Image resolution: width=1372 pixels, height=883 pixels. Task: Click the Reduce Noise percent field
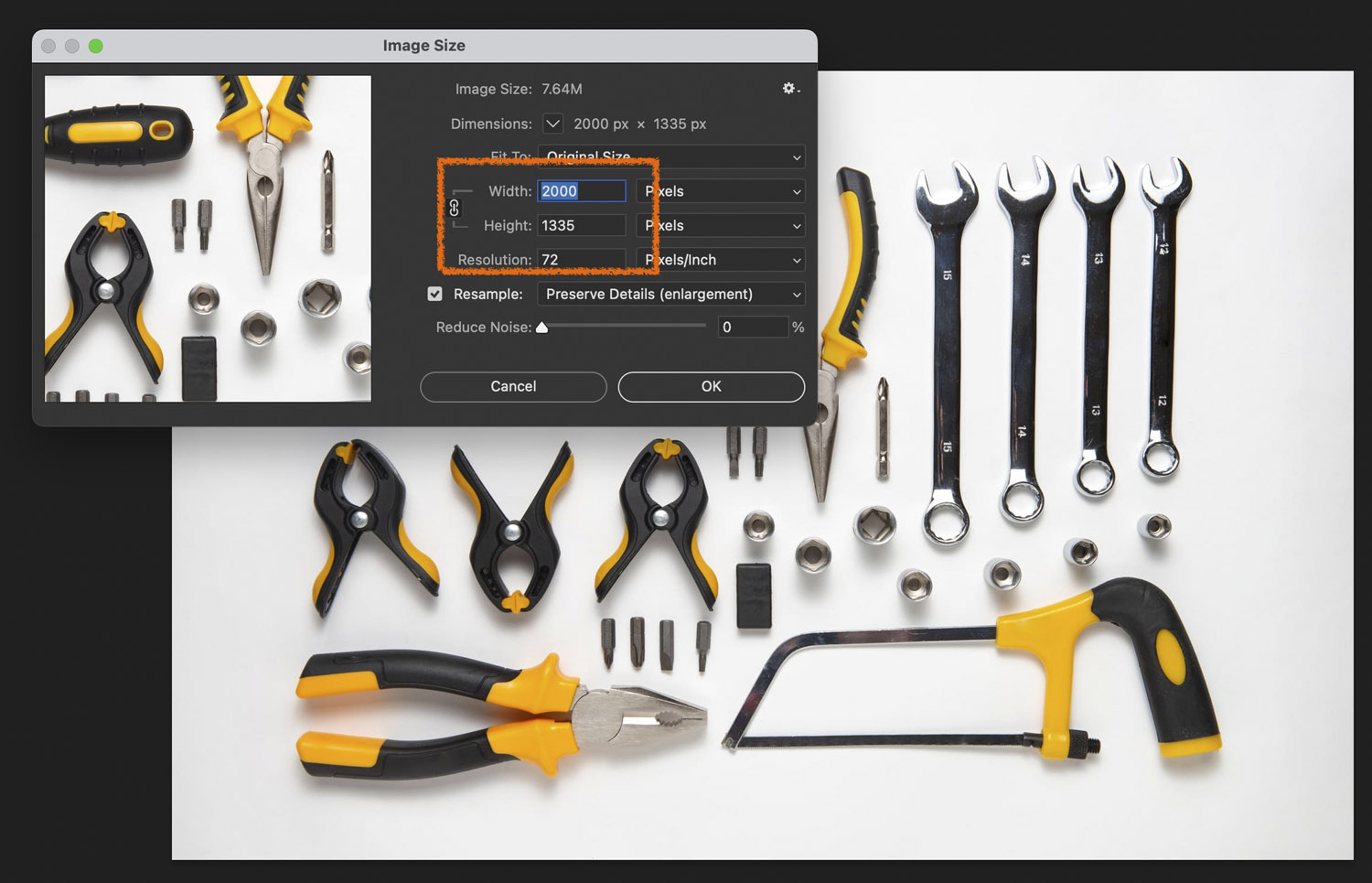click(753, 327)
